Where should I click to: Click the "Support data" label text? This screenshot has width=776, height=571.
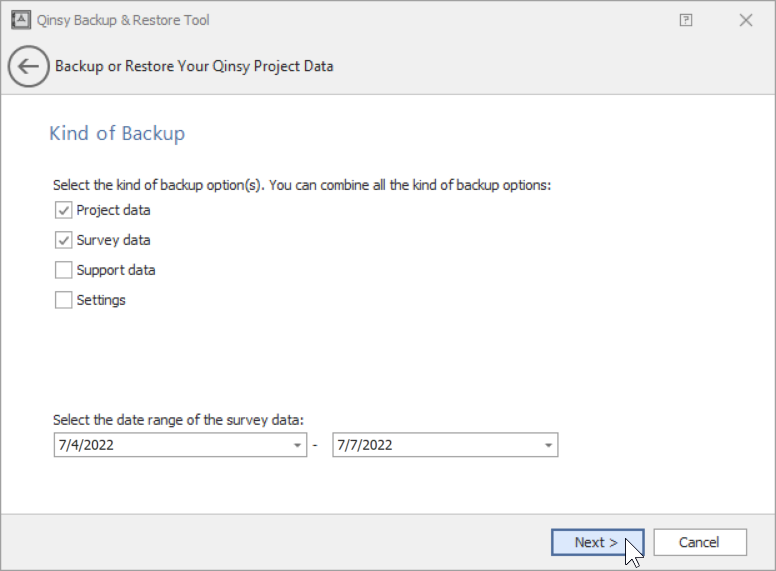pyautogui.click(x=116, y=270)
